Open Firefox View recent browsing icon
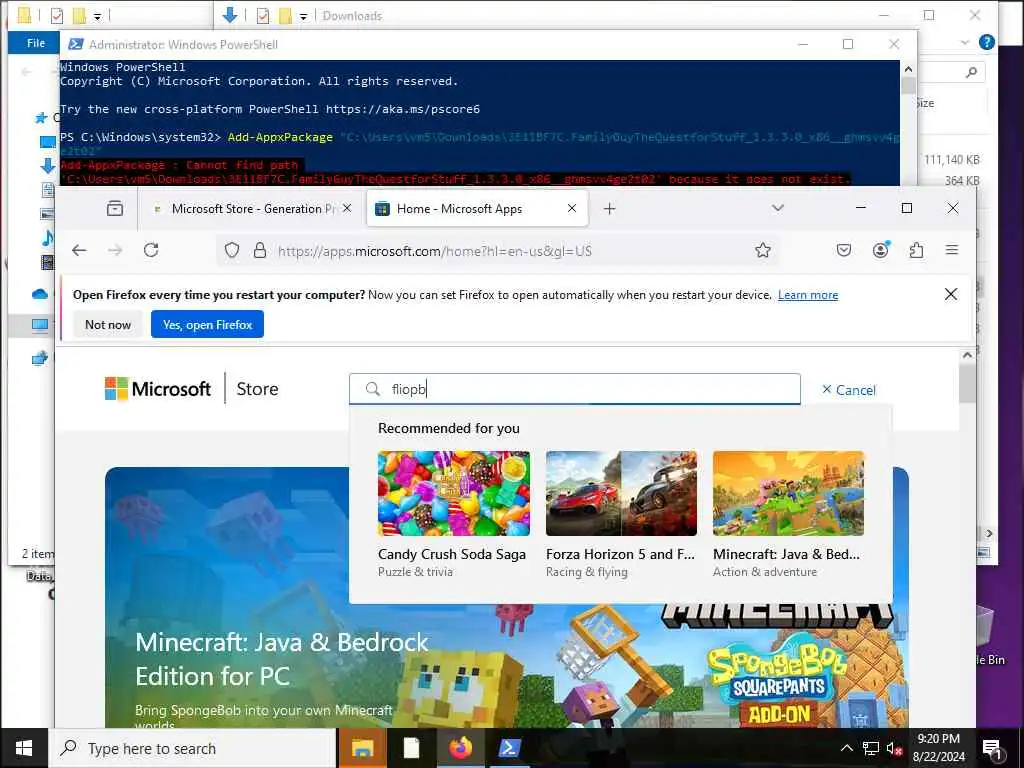 pos(115,209)
